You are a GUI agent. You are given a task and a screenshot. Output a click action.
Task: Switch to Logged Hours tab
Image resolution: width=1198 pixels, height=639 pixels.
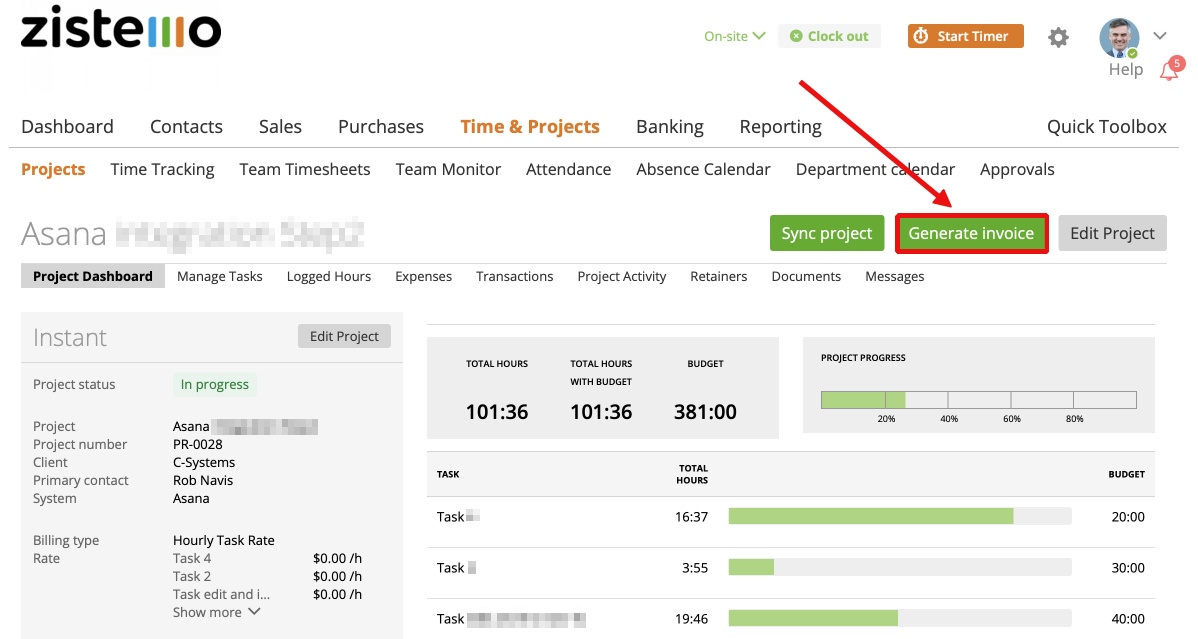pos(329,277)
